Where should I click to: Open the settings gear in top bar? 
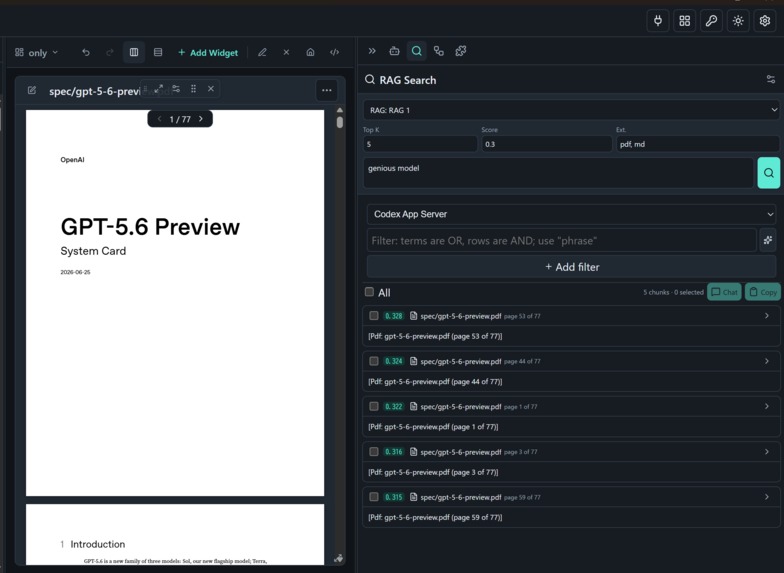(764, 21)
